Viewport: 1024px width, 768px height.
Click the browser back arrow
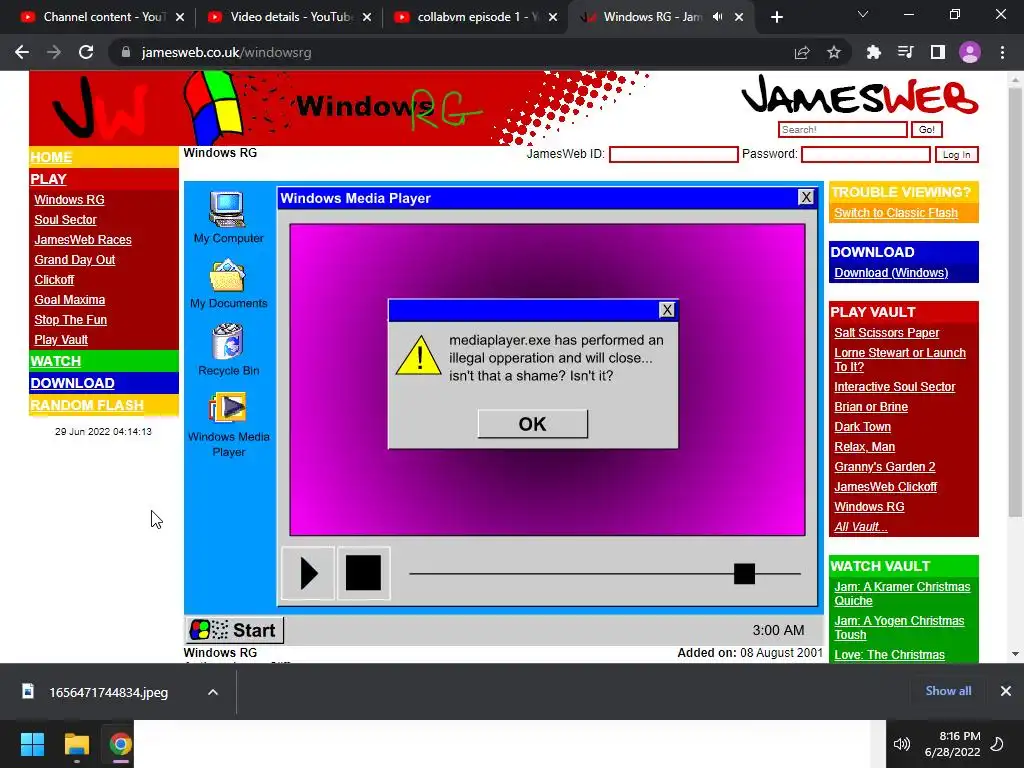point(22,52)
